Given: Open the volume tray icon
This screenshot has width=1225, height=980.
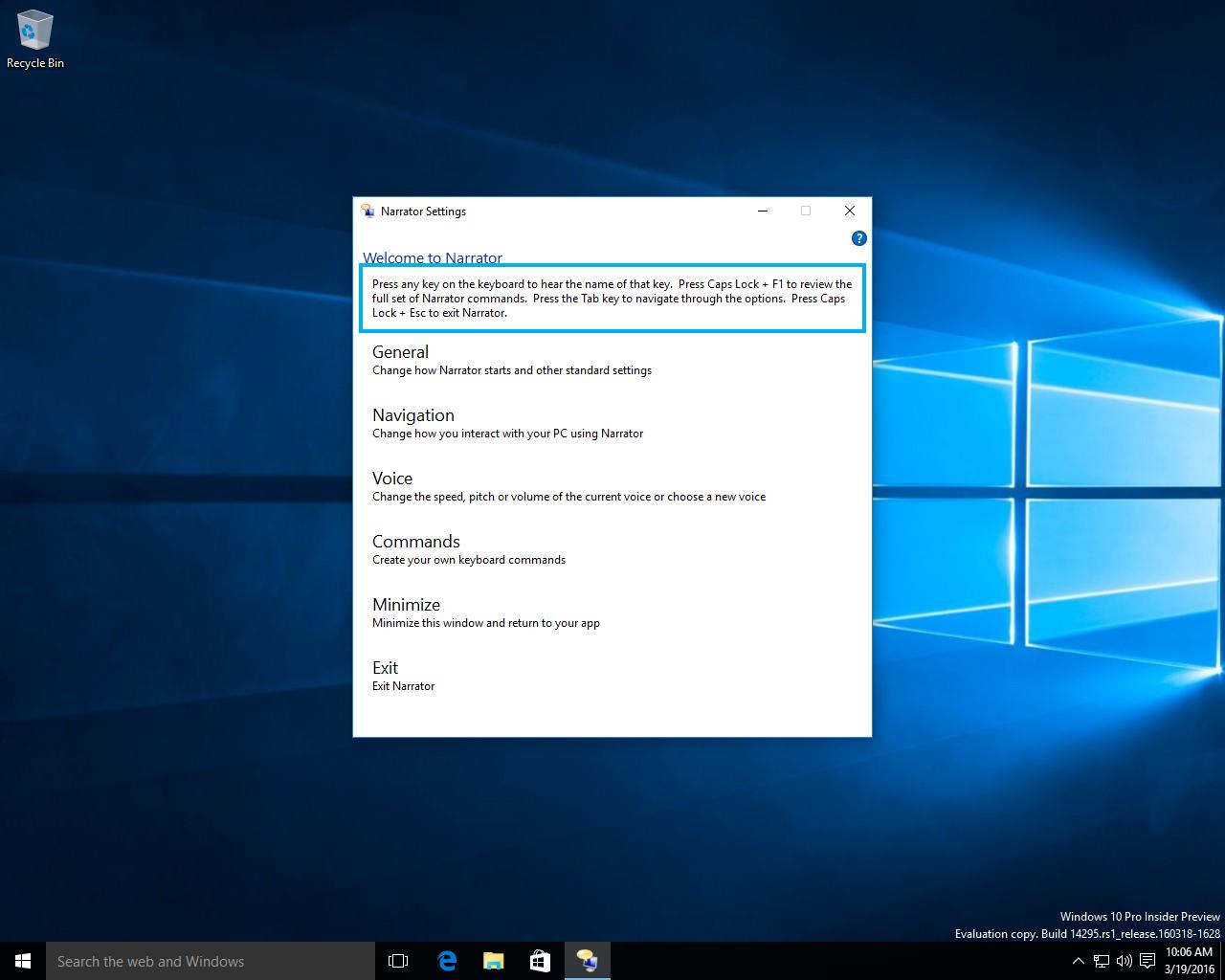Looking at the screenshot, I should 1124,961.
